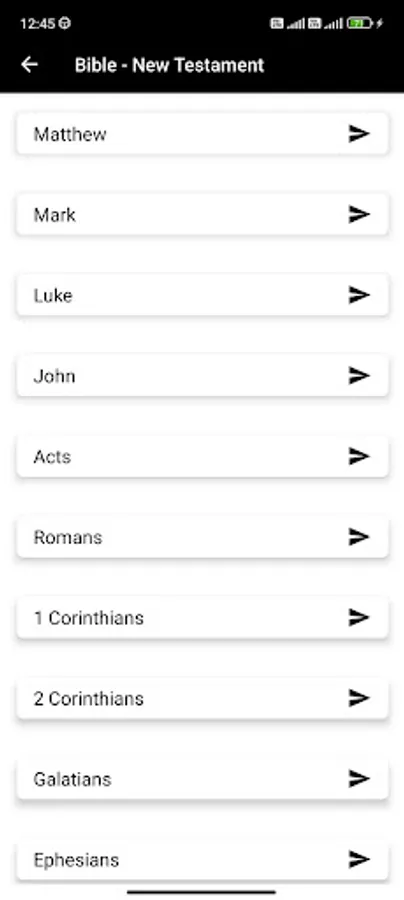
Task: Open the Galatians book entry
Action: 203,779
